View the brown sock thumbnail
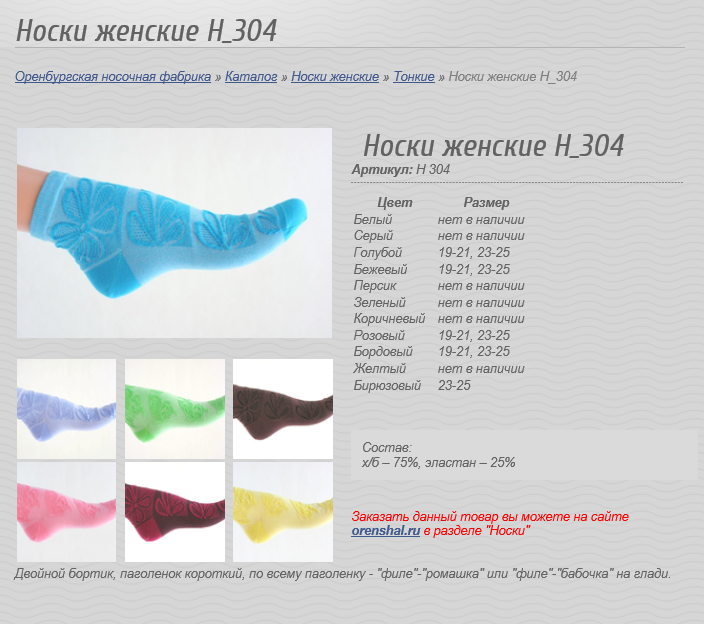 pyautogui.click(x=283, y=409)
